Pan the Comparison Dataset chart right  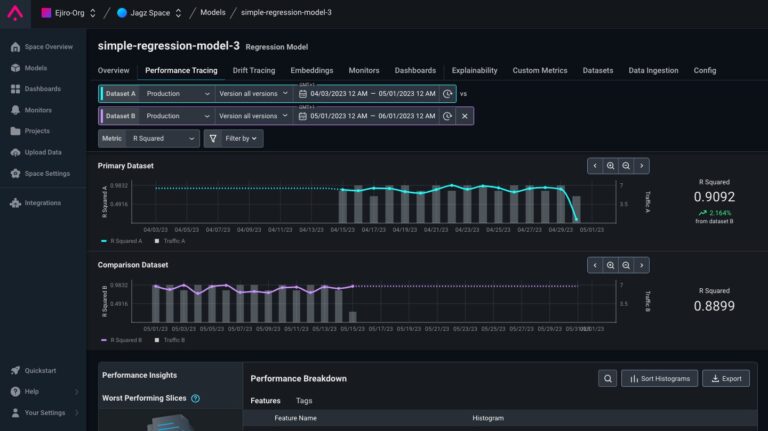pyautogui.click(x=642, y=265)
